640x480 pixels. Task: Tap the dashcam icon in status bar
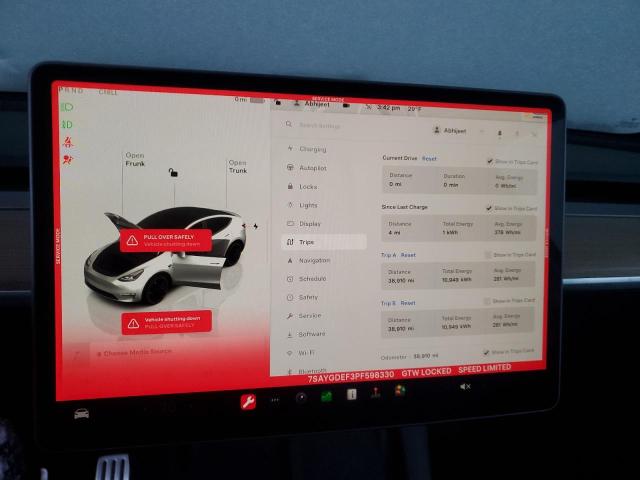point(346,105)
